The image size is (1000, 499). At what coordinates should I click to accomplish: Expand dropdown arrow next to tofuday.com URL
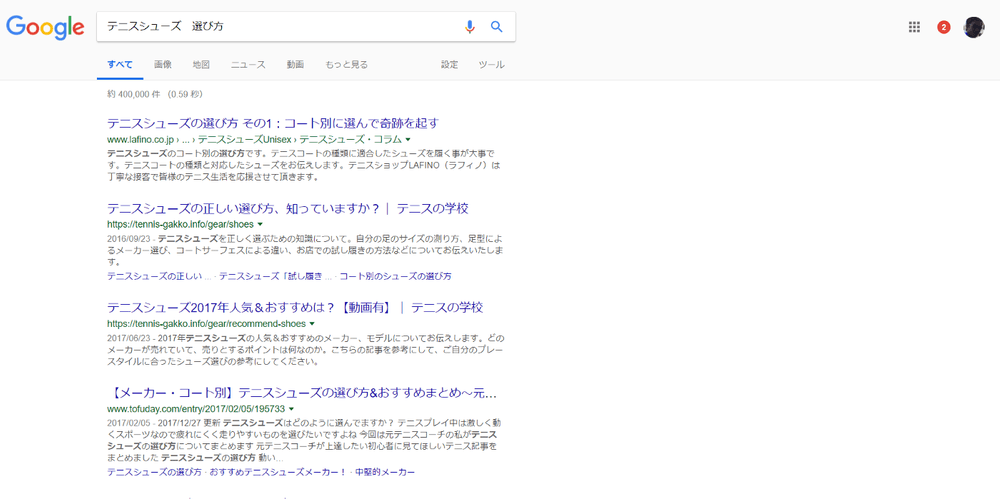click(x=291, y=409)
